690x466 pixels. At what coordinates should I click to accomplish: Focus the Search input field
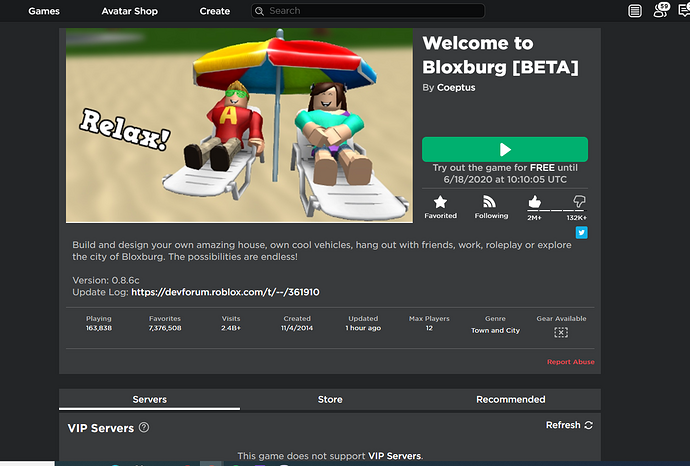368,11
